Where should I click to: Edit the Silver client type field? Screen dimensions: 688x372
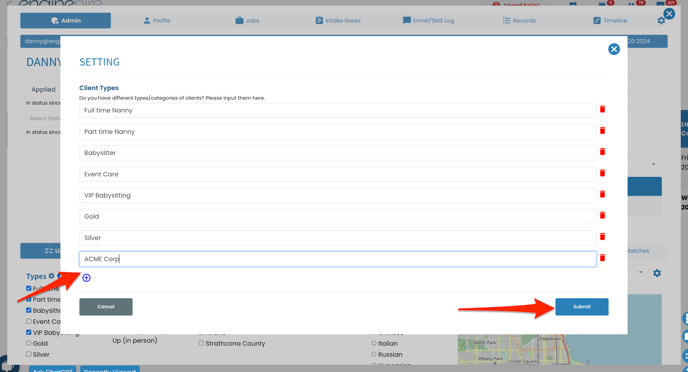coord(337,238)
